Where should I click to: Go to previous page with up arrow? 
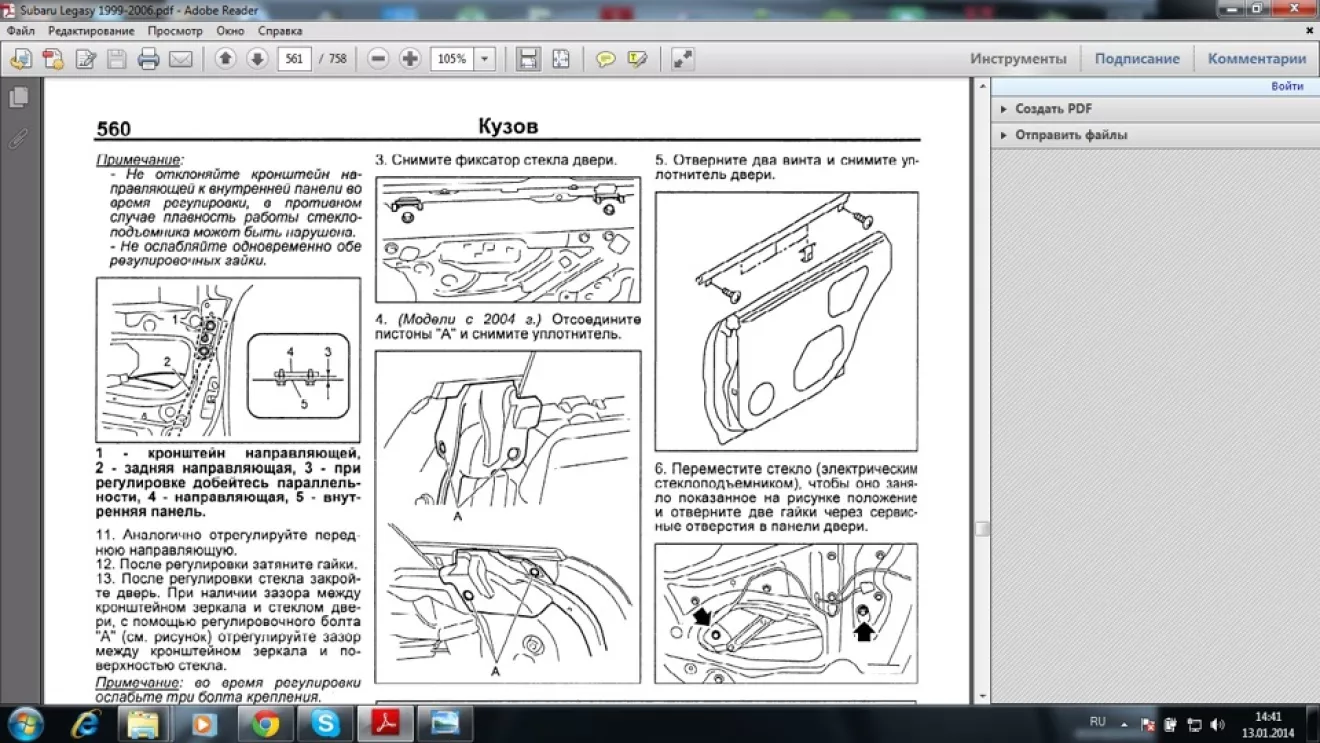(x=226, y=59)
